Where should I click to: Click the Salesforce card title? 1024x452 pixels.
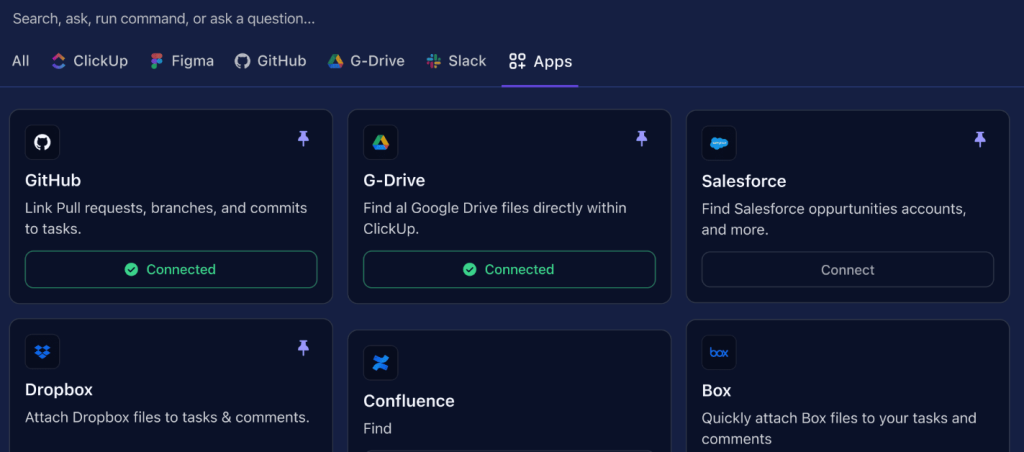[x=744, y=181]
